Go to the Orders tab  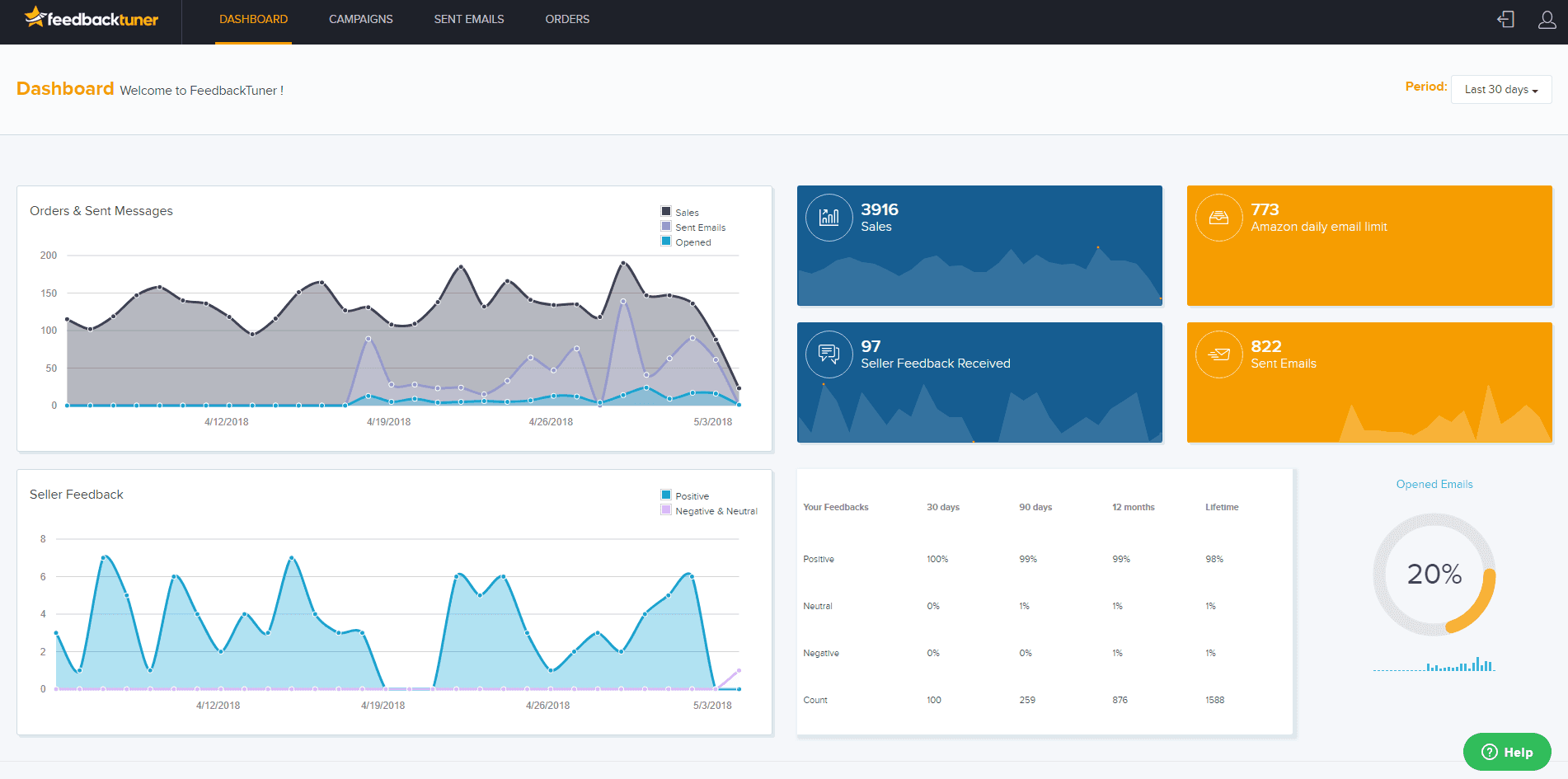pyautogui.click(x=567, y=19)
